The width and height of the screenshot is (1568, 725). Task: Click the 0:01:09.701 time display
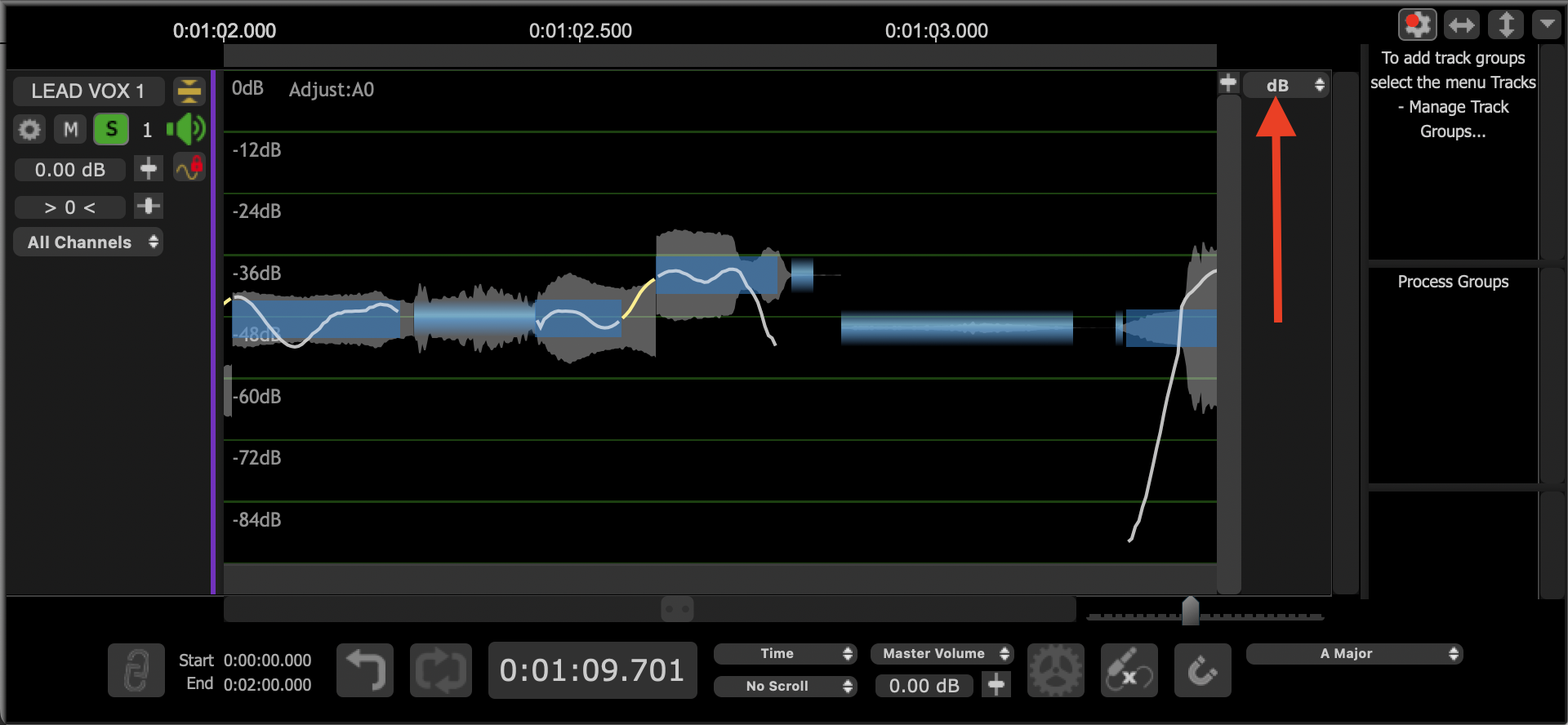(x=592, y=670)
